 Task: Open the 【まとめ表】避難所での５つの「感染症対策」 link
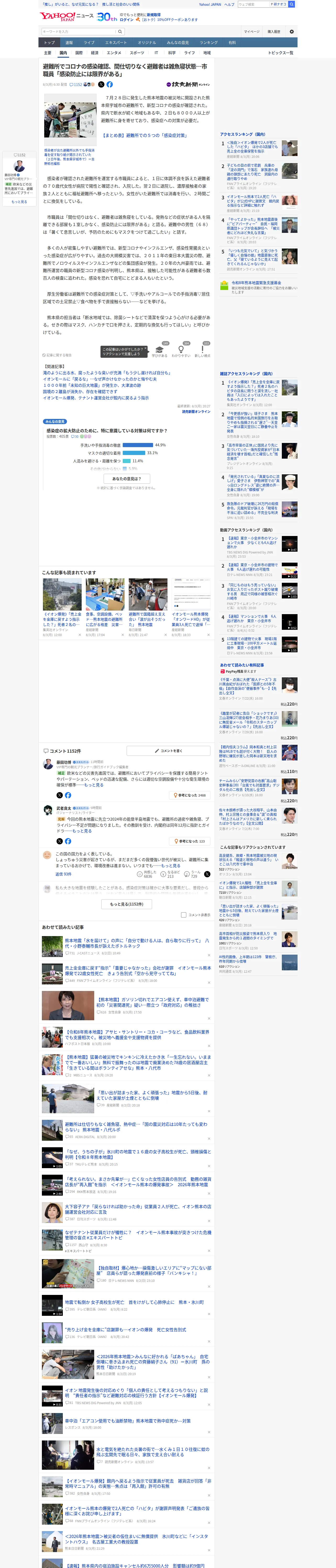click(144, 136)
